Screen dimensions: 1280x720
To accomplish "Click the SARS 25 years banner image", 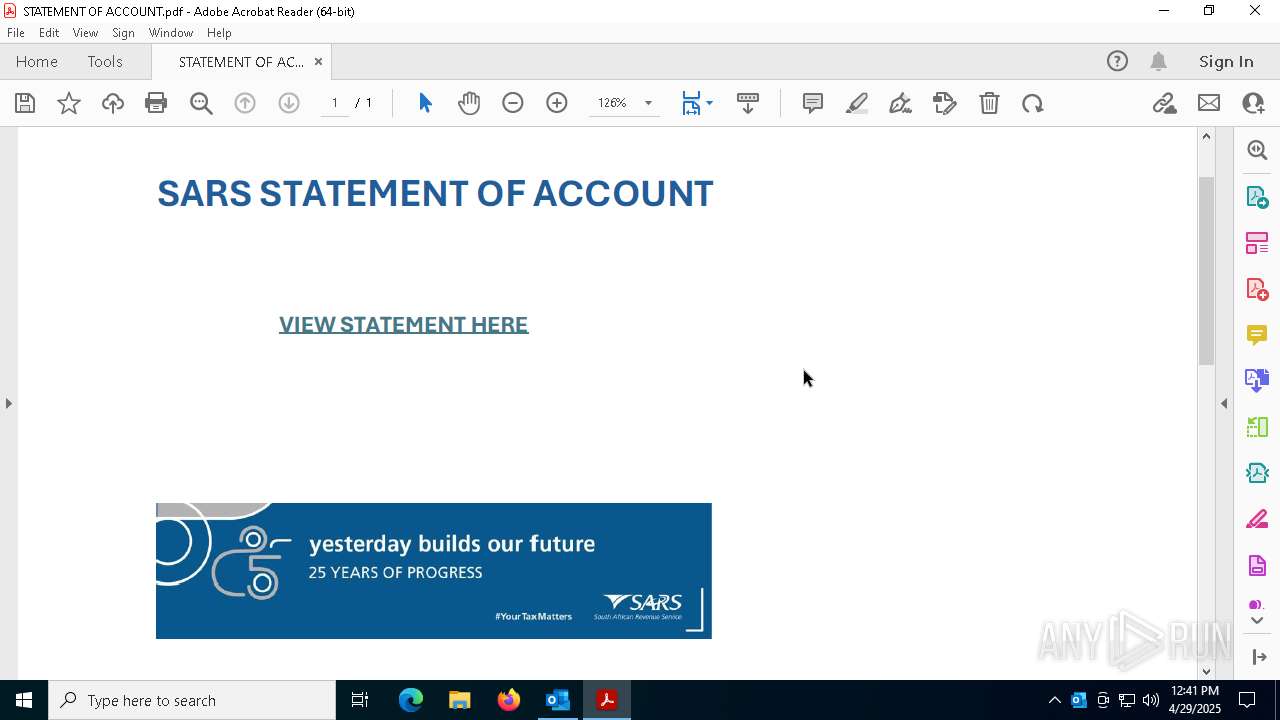I will click(434, 571).
